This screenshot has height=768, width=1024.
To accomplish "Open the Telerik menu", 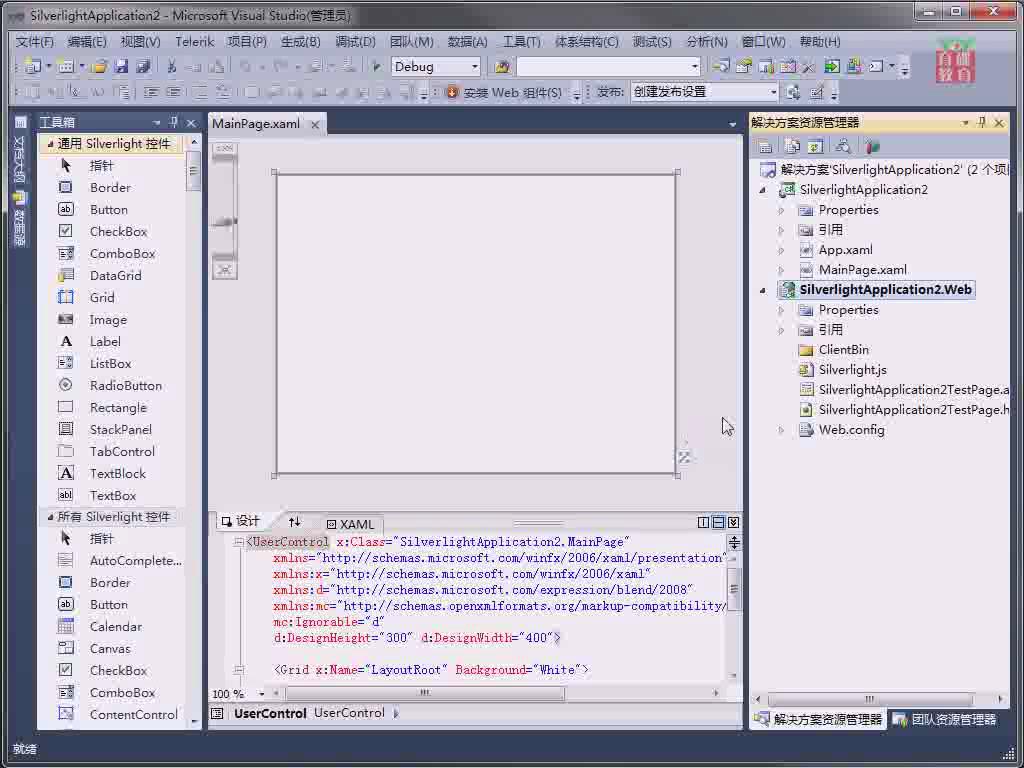I will pyautogui.click(x=195, y=42).
